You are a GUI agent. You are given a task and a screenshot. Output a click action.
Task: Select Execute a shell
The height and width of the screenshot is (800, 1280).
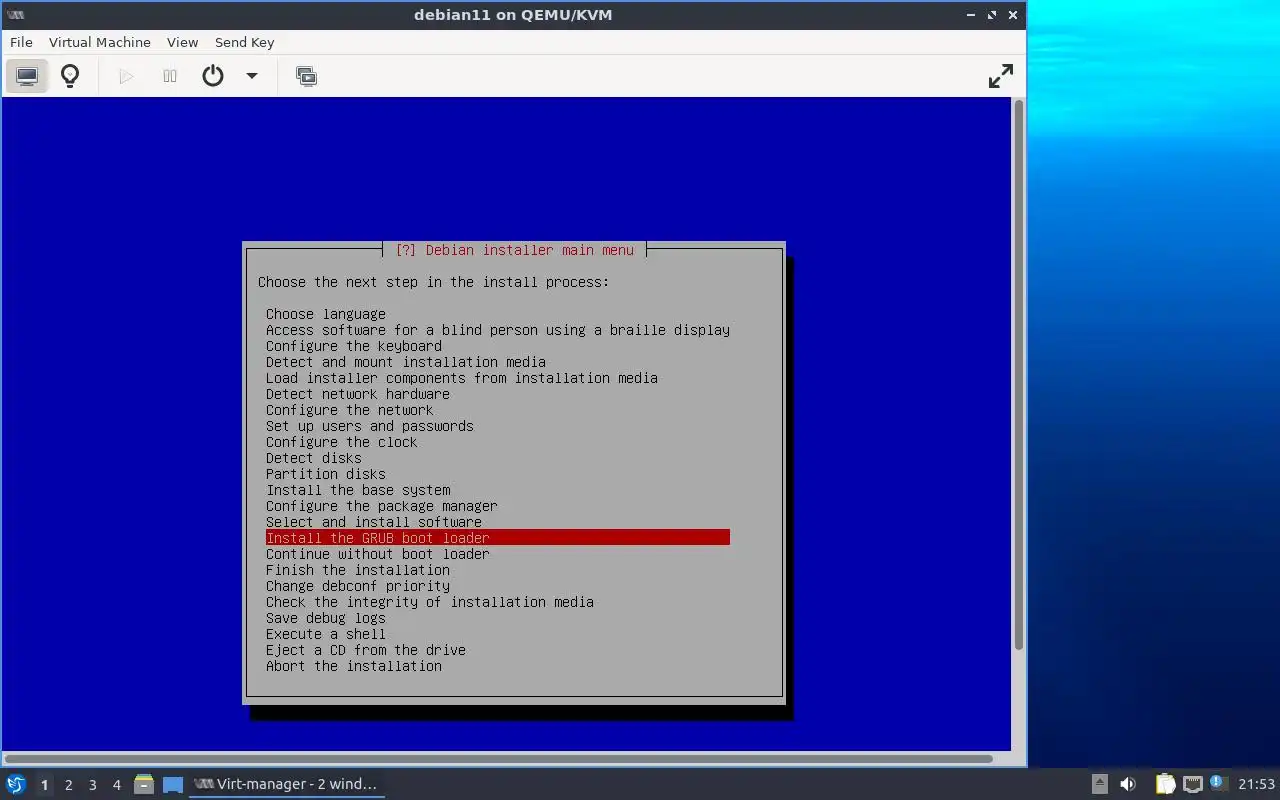[x=326, y=634]
